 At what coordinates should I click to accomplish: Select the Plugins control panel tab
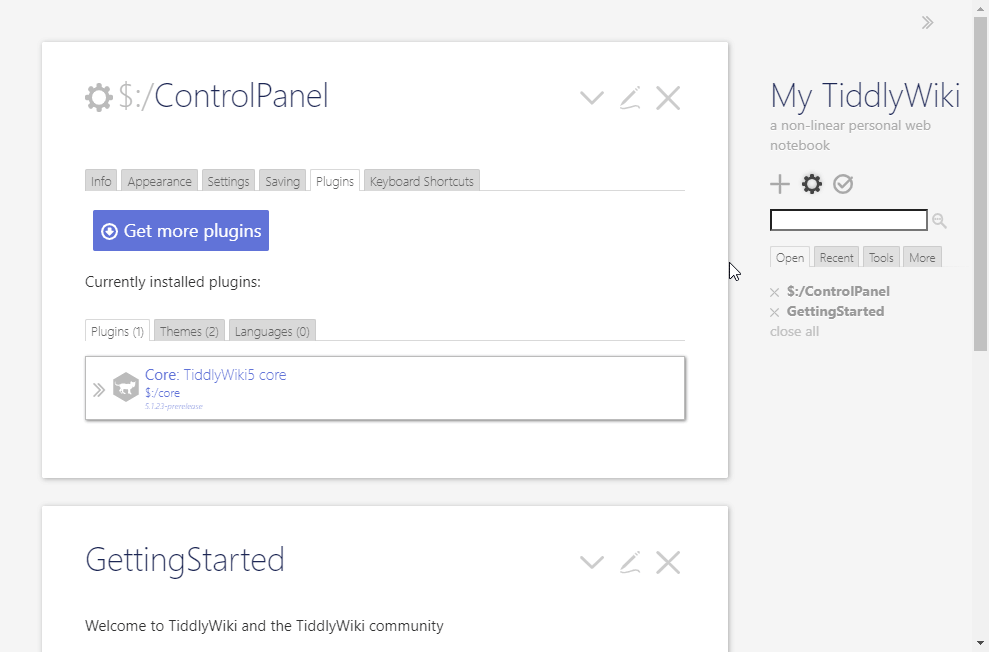coord(335,181)
